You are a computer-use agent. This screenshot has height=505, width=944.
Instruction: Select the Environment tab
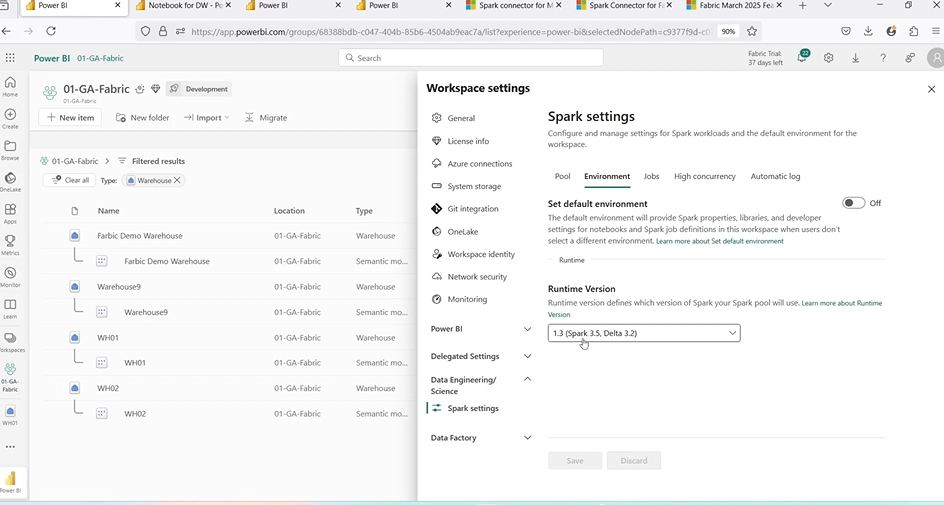click(x=607, y=176)
